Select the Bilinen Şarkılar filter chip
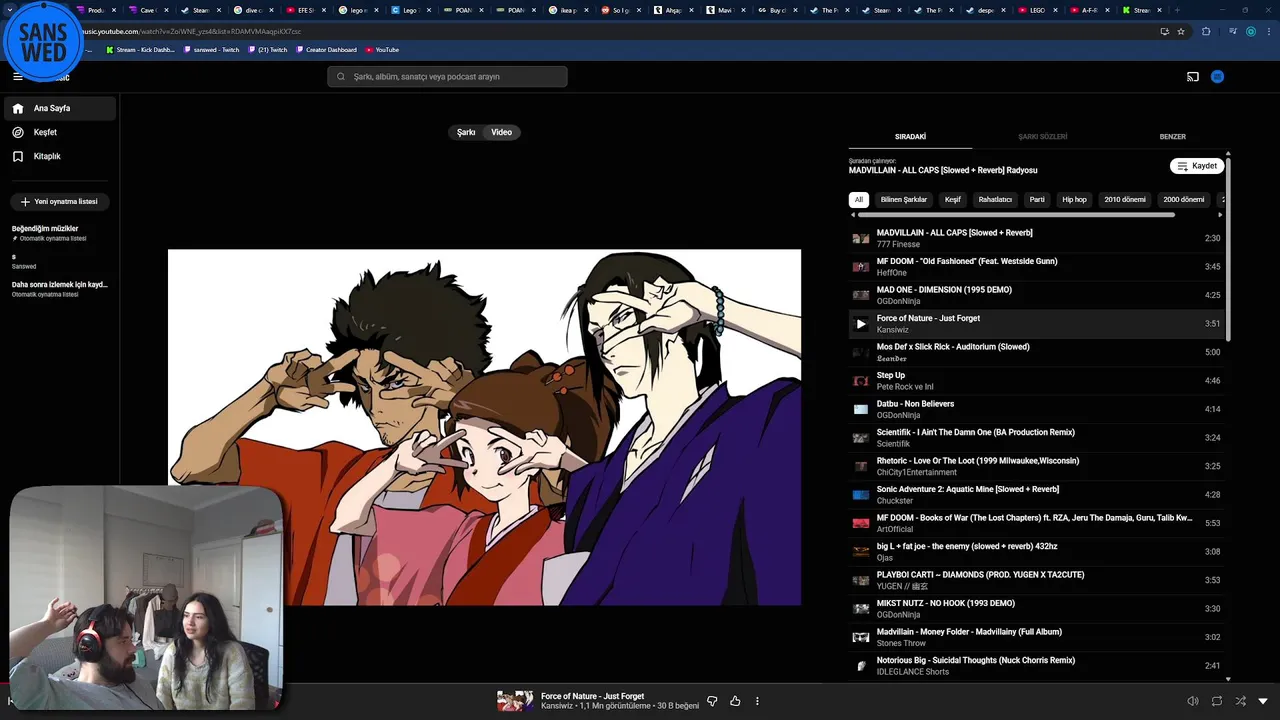 pos(904,199)
